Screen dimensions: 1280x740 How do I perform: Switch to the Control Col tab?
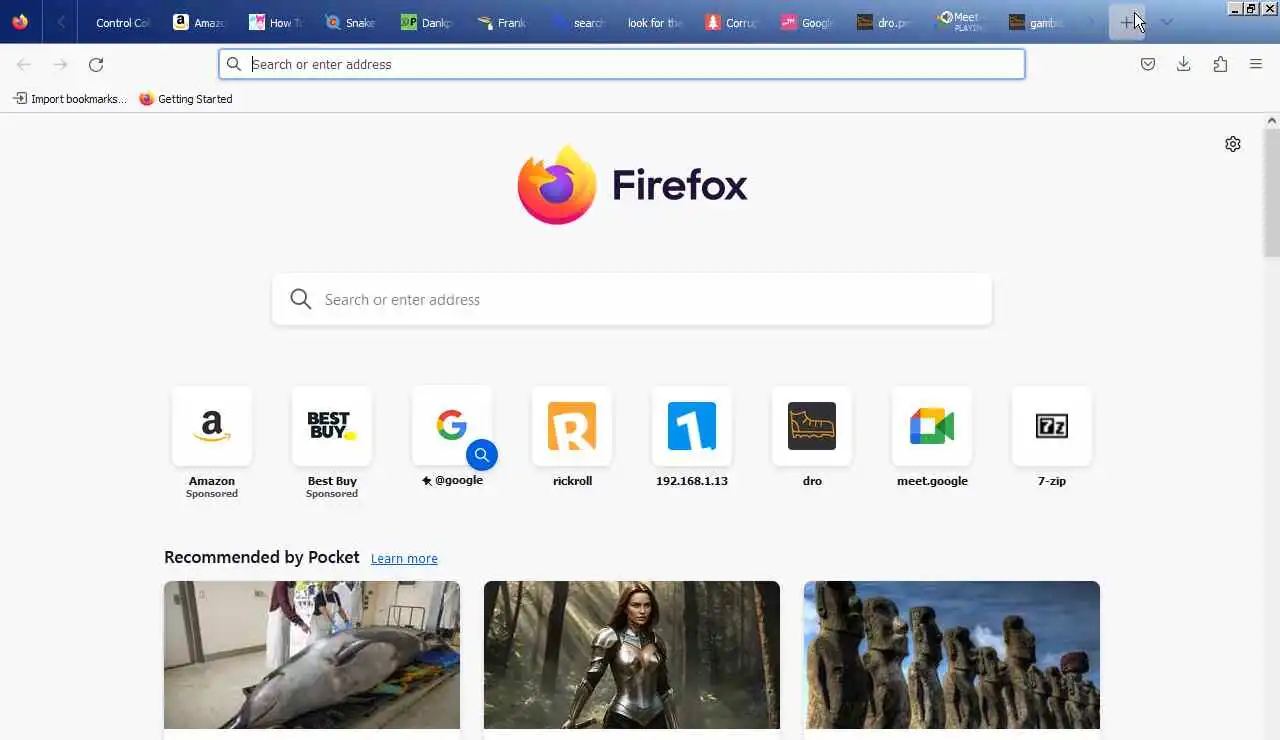[122, 22]
